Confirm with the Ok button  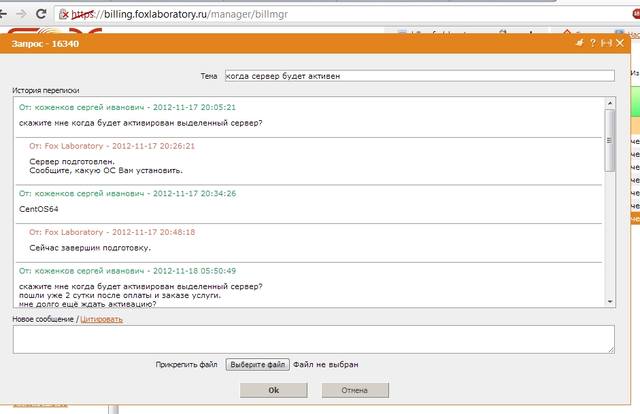coord(273,390)
